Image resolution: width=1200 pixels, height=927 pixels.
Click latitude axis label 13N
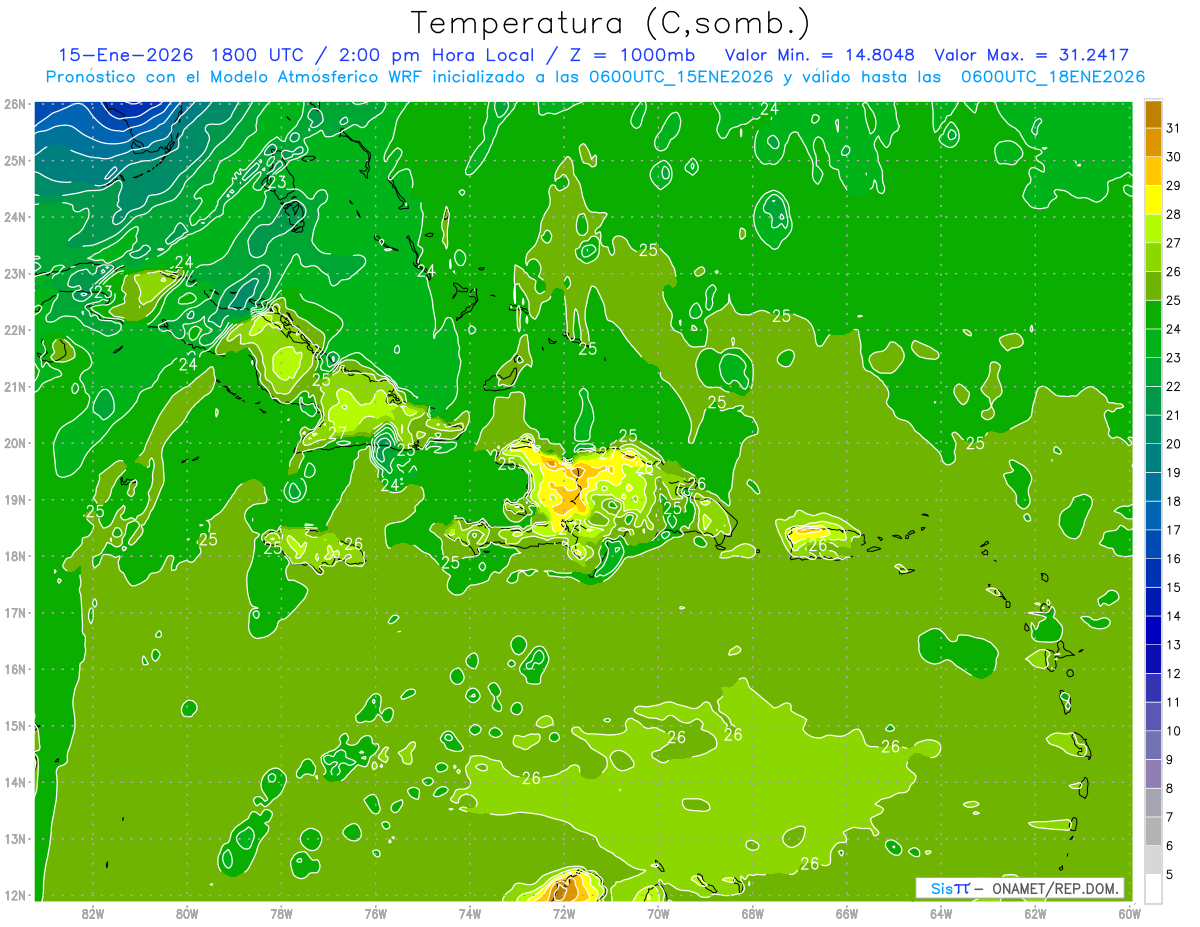click(x=15, y=838)
